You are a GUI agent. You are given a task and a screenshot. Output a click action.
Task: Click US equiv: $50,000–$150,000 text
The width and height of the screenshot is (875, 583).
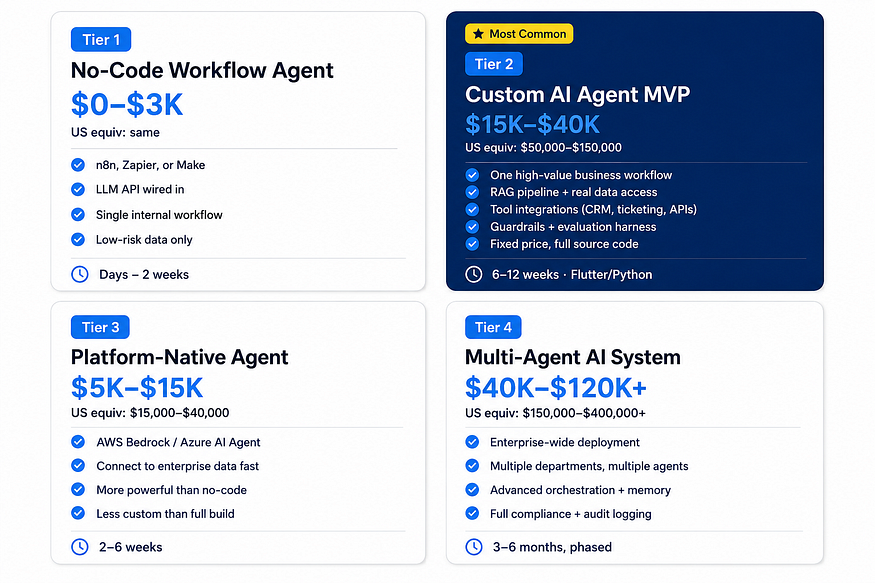(x=544, y=148)
